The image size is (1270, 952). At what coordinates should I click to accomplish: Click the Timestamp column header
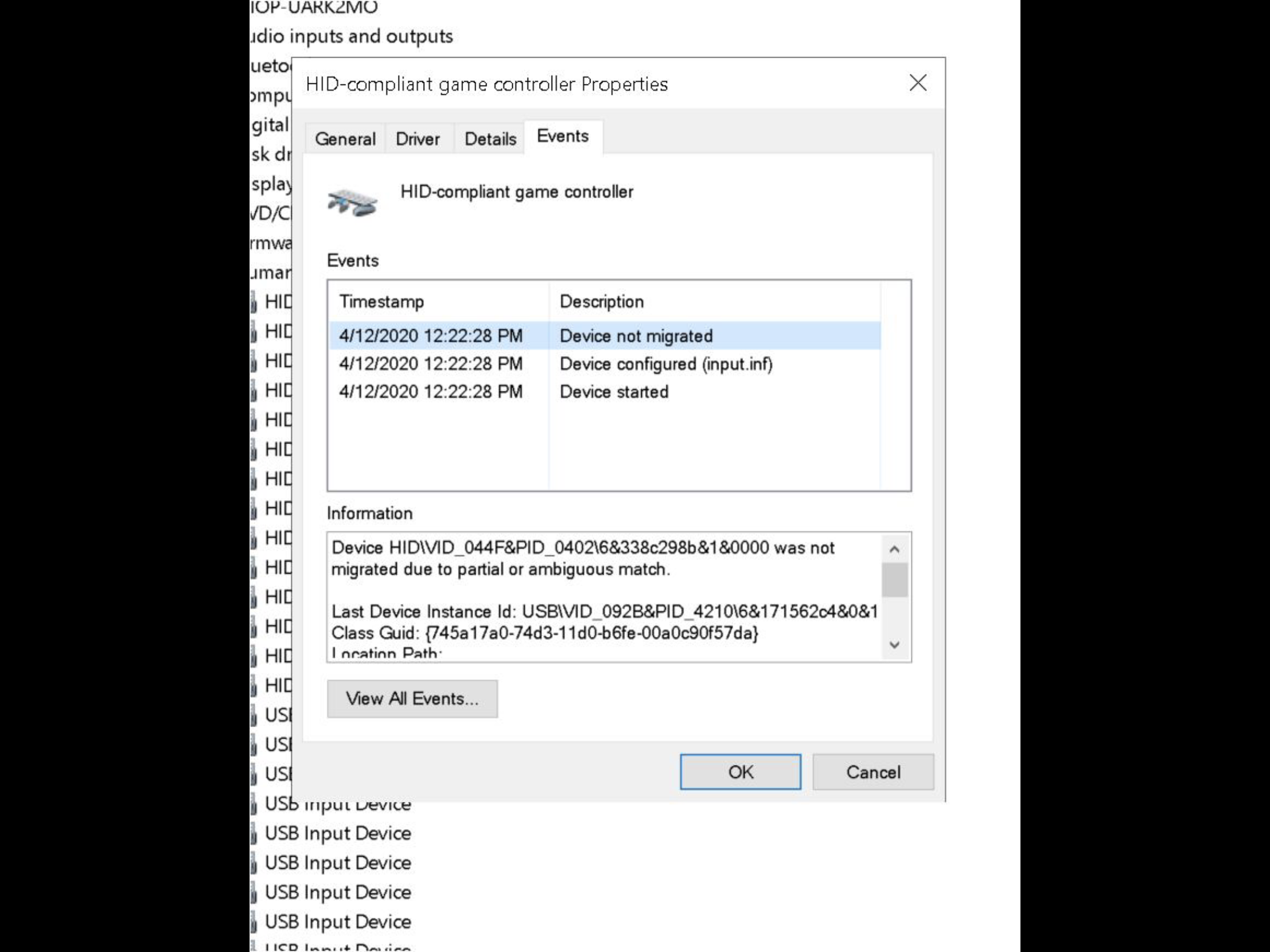(x=382, y=302)
